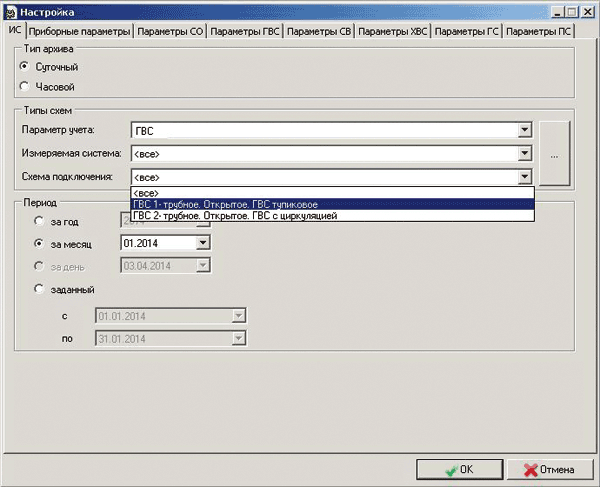The width and height of the screenshot is (600, 487).
Task: Switch to the Параметры СВ tab
Action: tap(319, 31)
